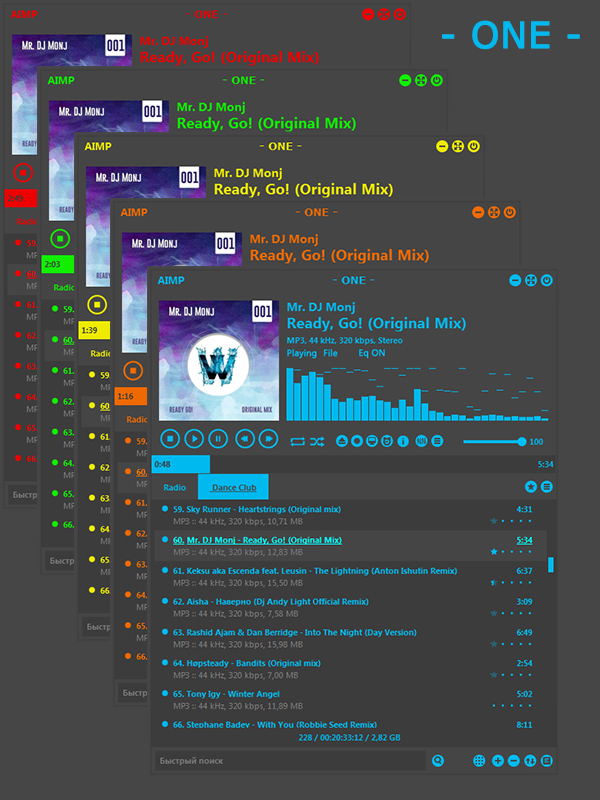This screenshot has height=800, width=600.
Task: Click rating star on track 64 row
Action: click(x=494, y=674)
